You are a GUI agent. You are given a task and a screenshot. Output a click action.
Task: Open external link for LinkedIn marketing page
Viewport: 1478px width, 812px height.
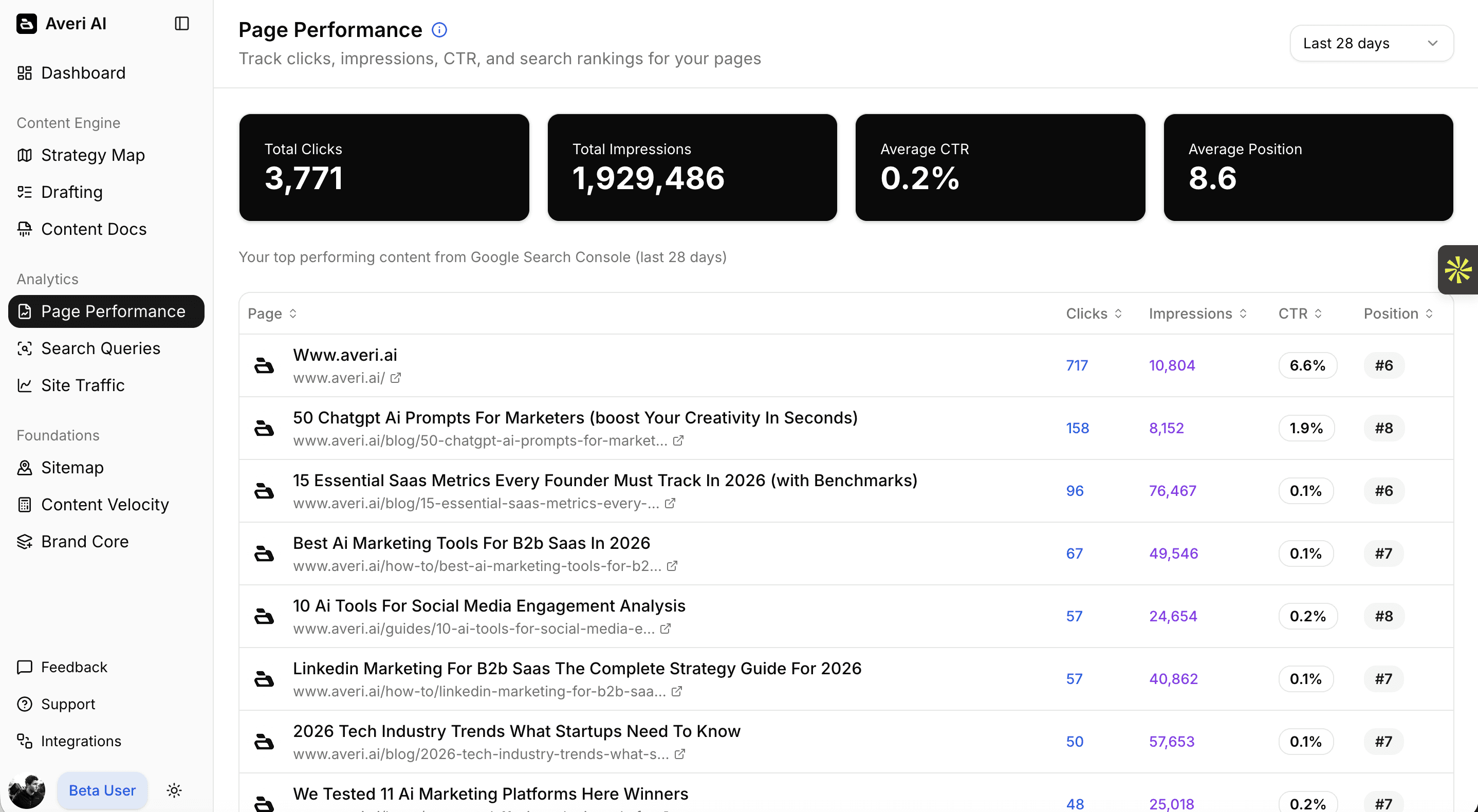click(677, 692)
